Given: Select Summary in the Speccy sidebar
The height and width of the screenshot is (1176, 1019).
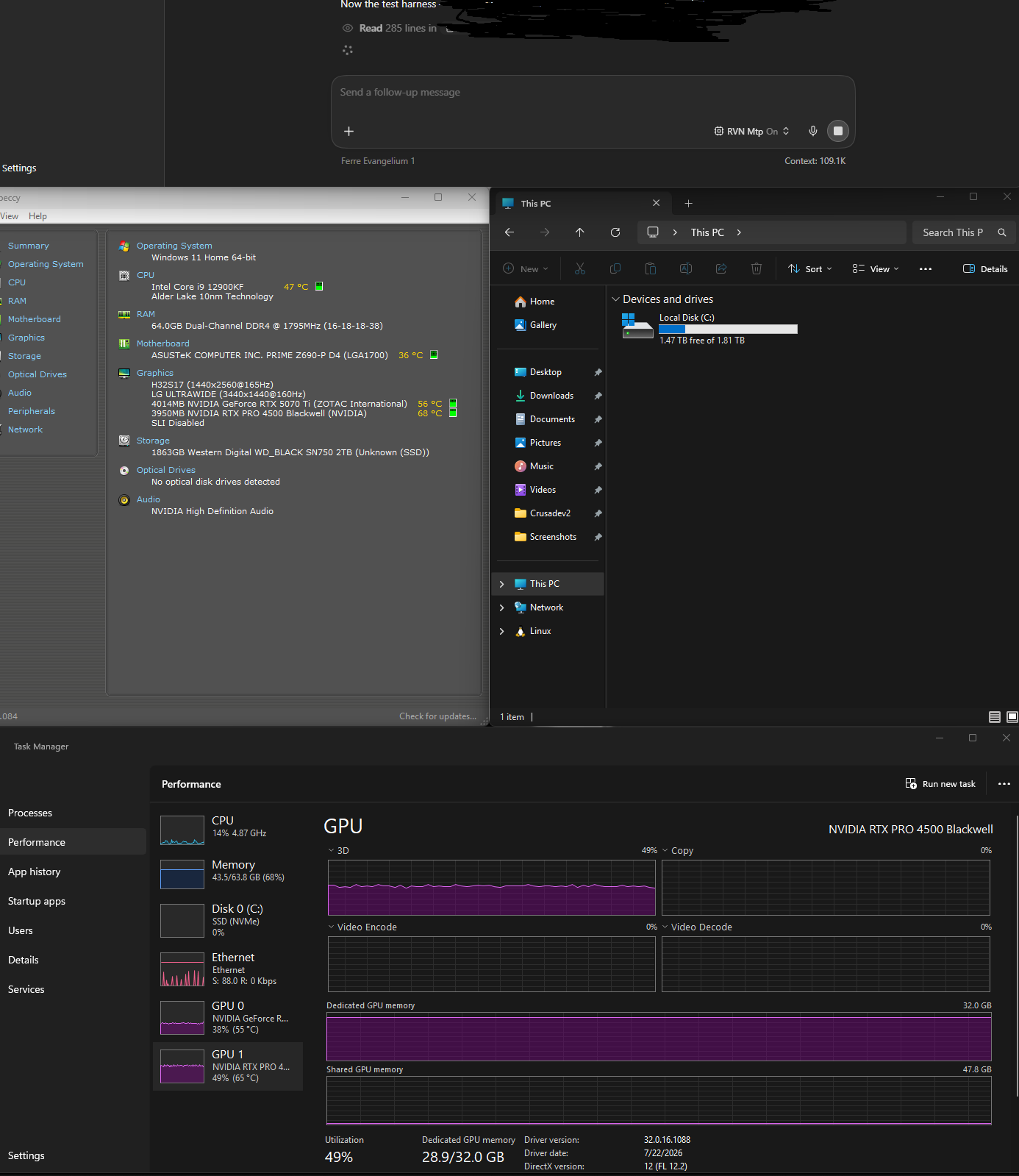Looking at the screenshot, I should 29,246.
